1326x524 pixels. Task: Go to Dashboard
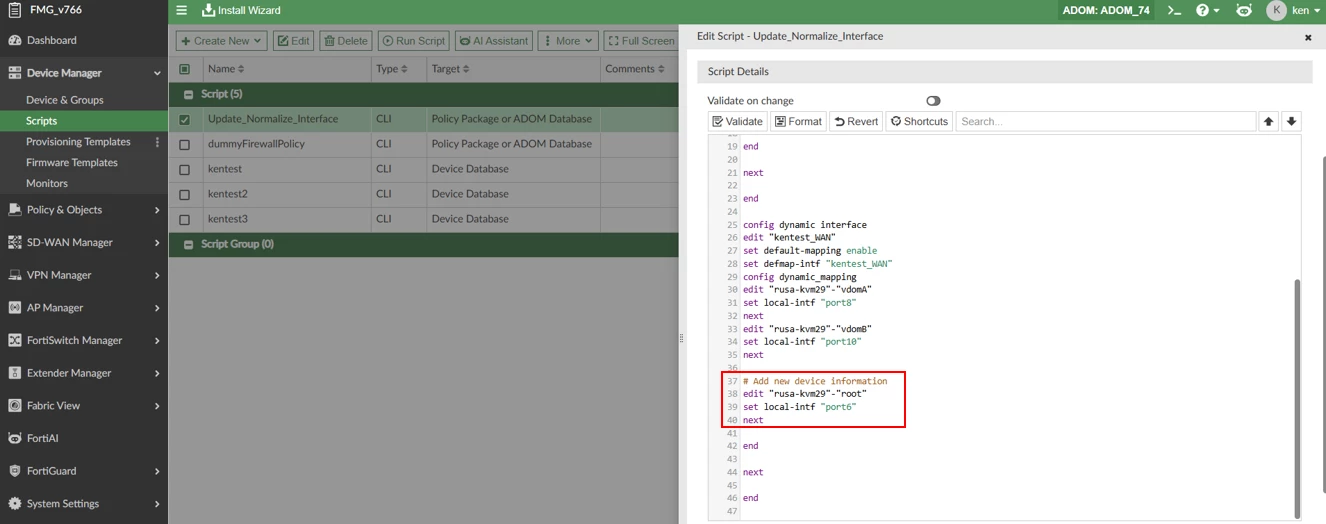click(x=51, y=40)
